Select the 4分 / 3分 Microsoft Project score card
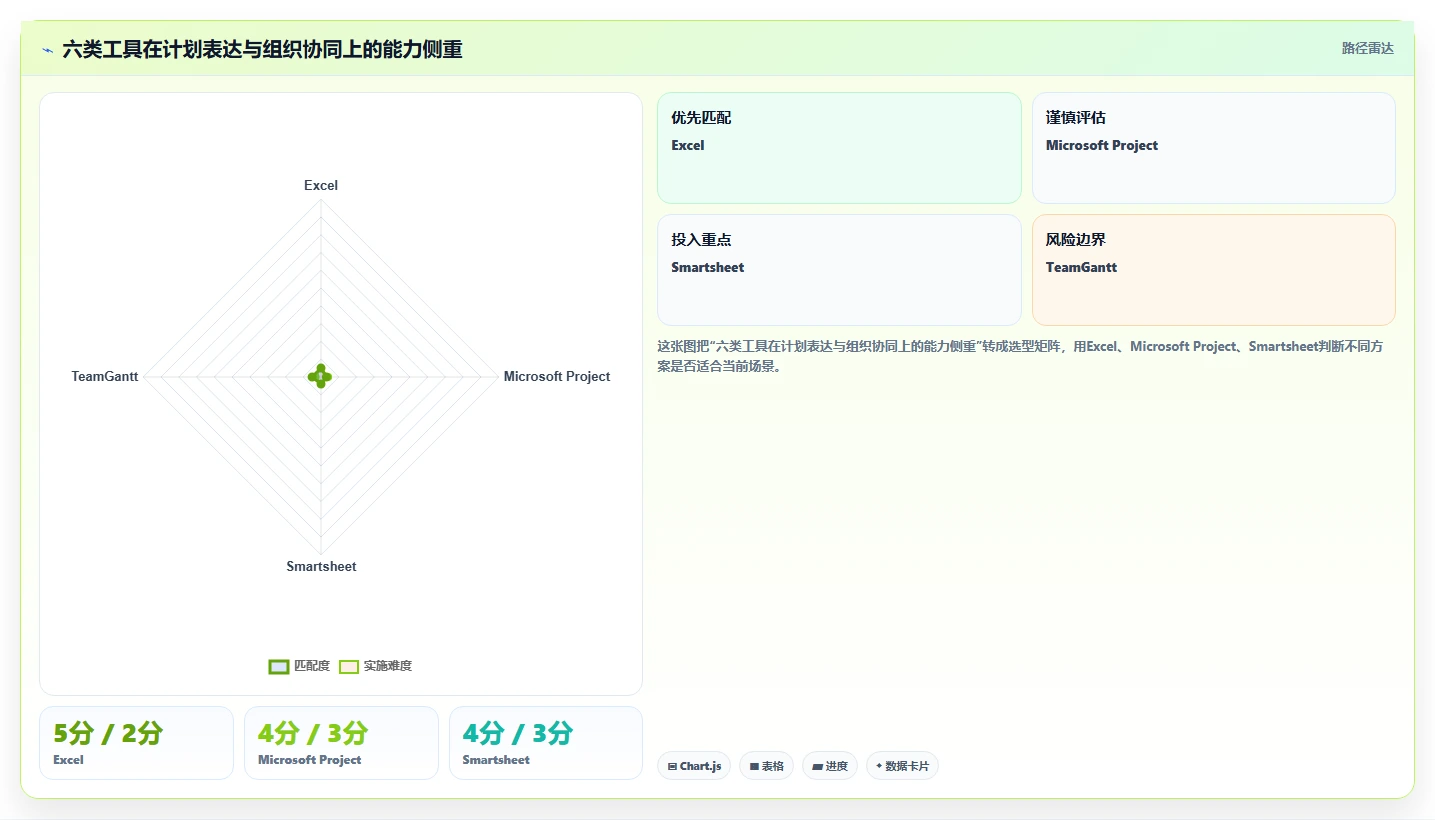Viewport: 1435px width, 820px height. click(341, 743)
